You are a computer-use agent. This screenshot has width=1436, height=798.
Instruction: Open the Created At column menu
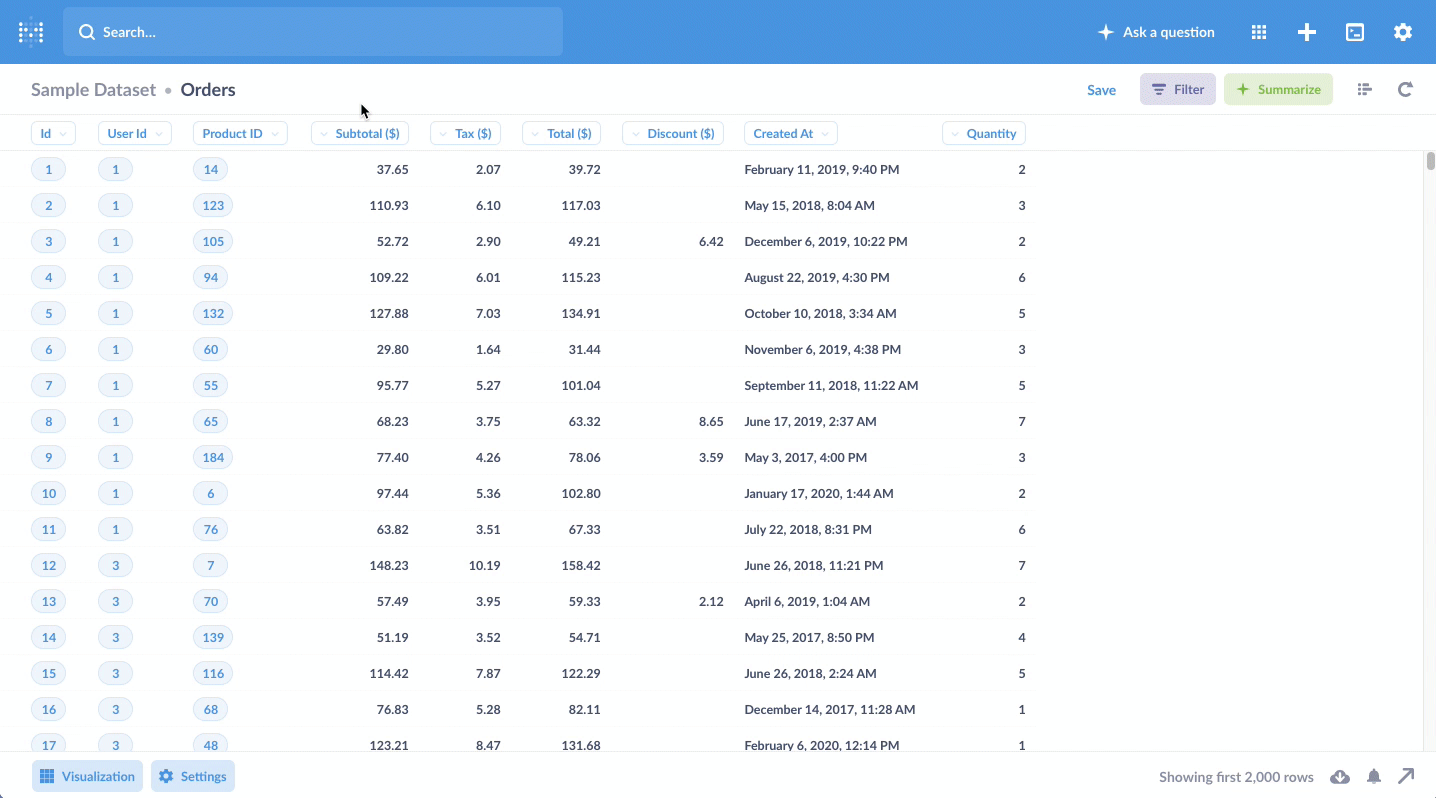(790, 133)
